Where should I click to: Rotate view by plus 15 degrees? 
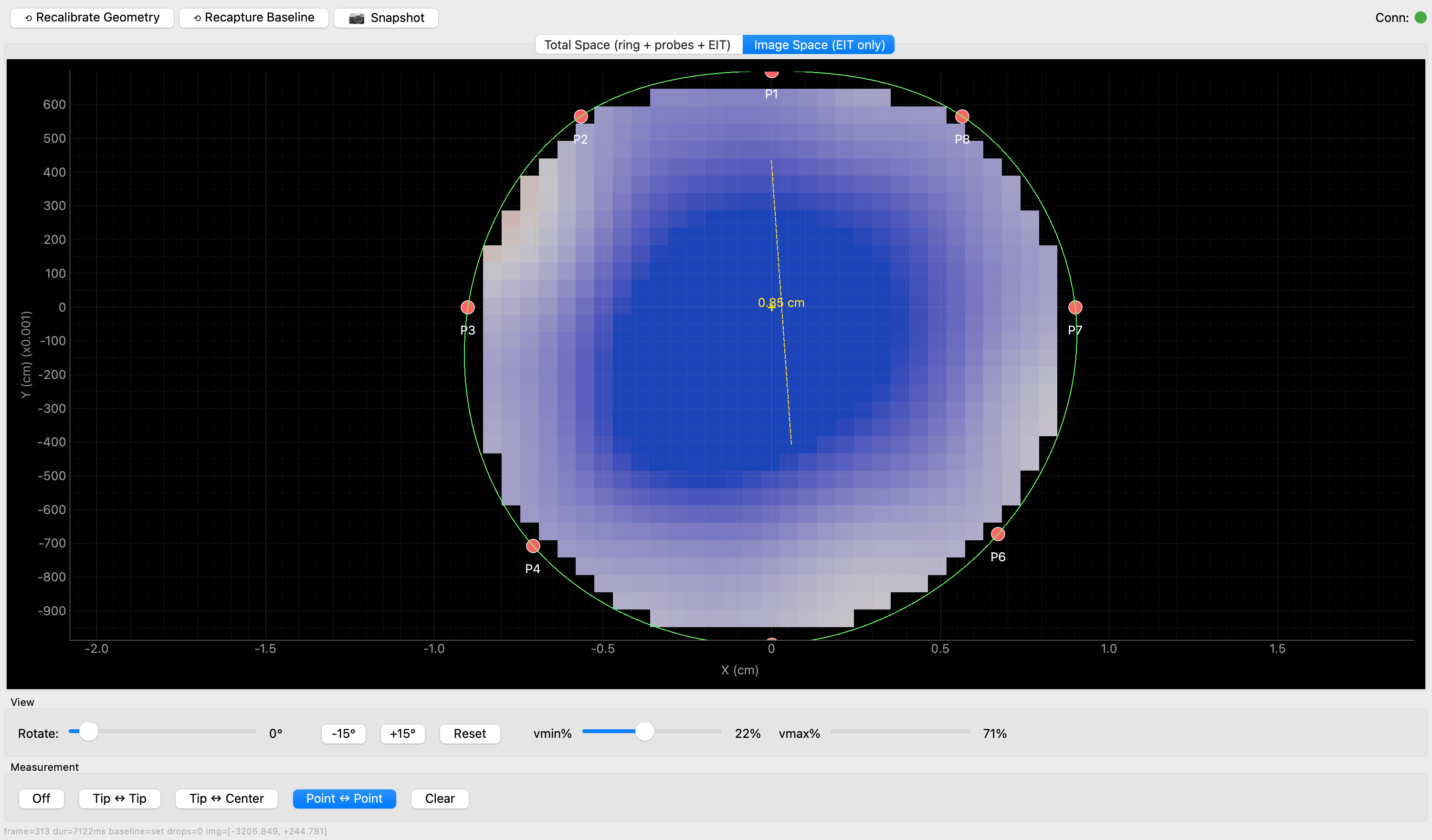[x=402, y=734]
